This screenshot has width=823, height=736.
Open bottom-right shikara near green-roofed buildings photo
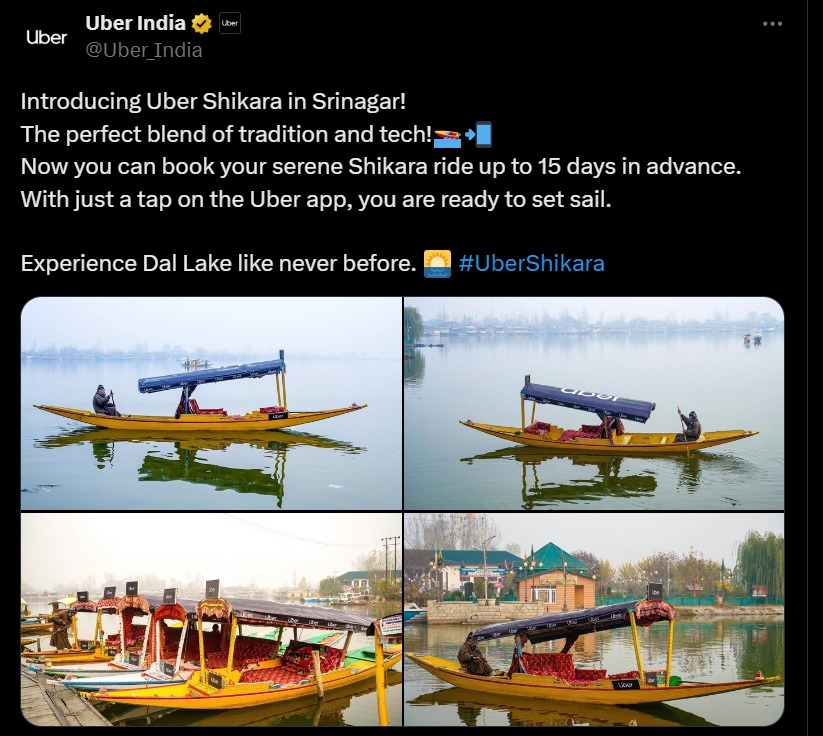pos(594,619)
